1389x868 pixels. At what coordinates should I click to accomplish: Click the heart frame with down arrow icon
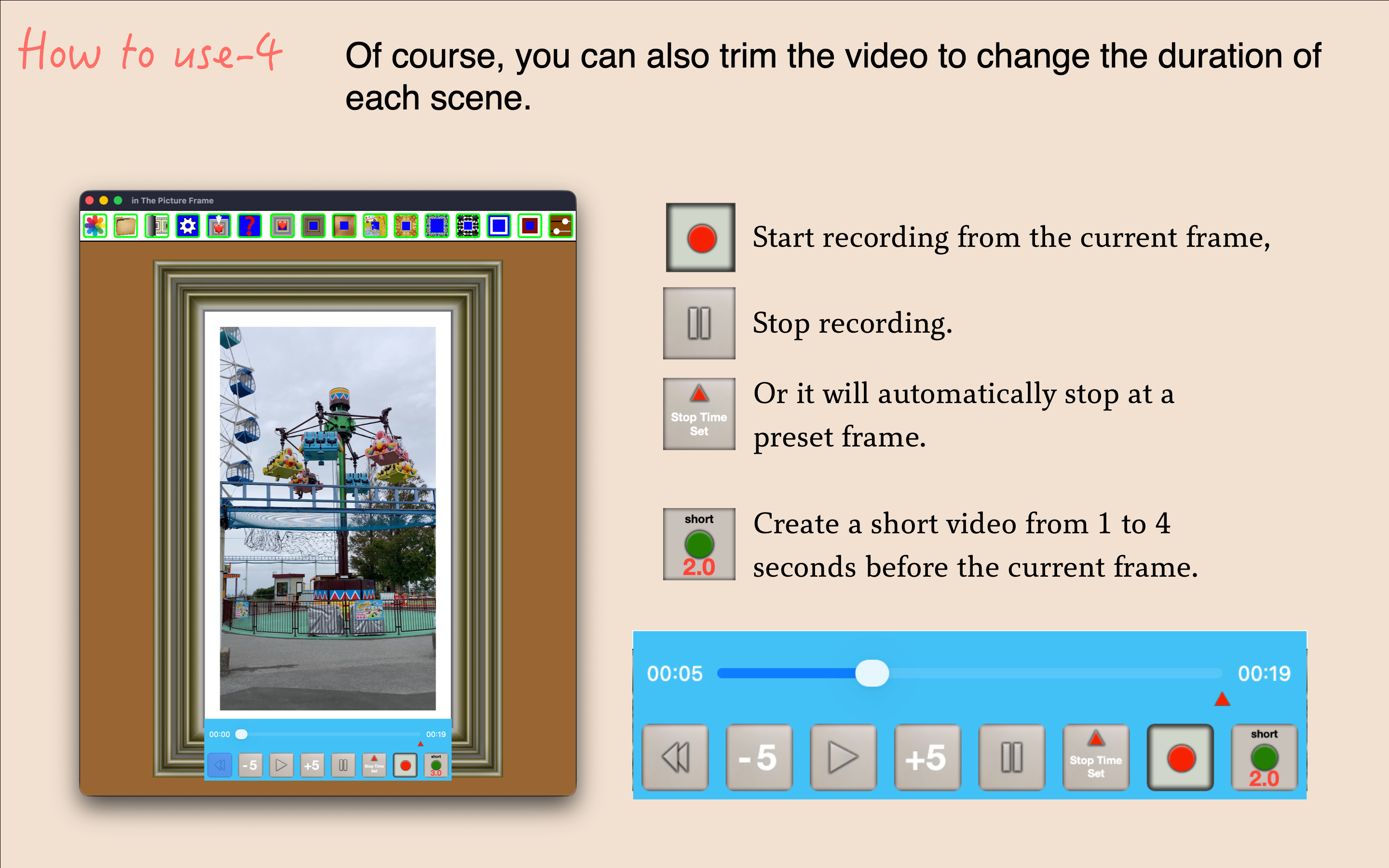pyautogui.click(x=218, y=226)
